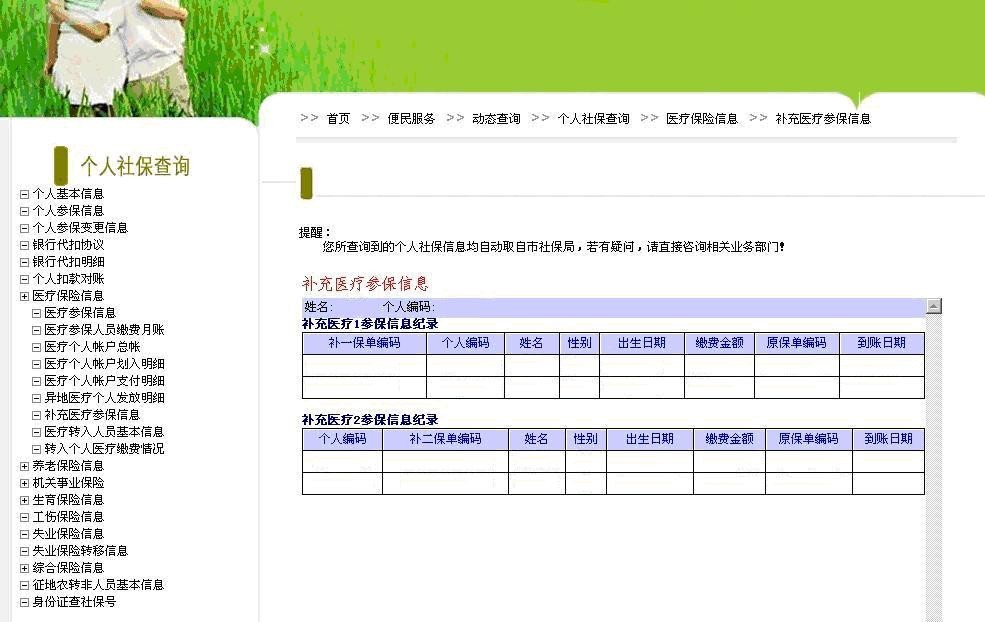Open 医疗个人帐户总帐 in sidebar

[92, 347]
